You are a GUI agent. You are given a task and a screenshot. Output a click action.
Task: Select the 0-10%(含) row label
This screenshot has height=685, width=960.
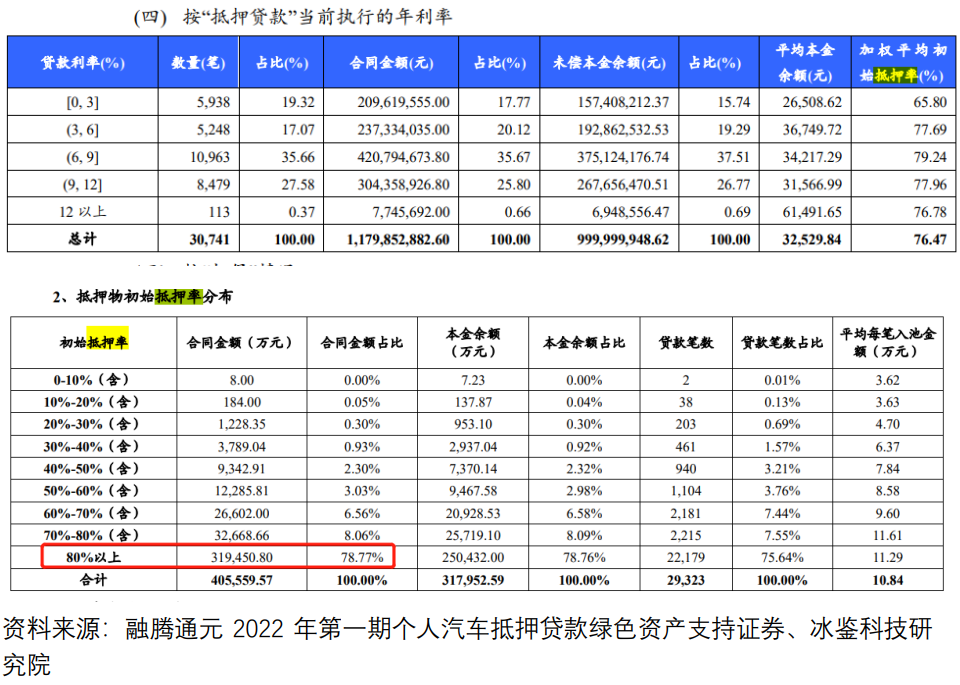tap(93, 380)
